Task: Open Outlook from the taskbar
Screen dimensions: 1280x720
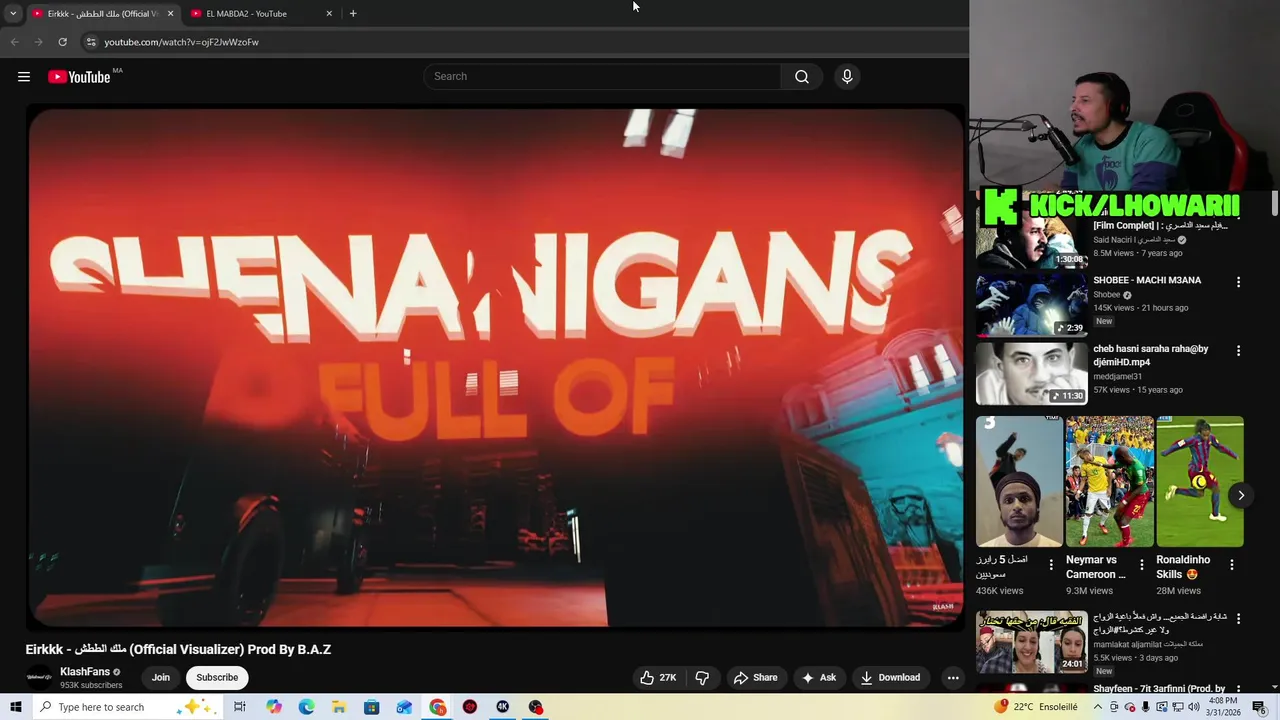Action: 404,707
